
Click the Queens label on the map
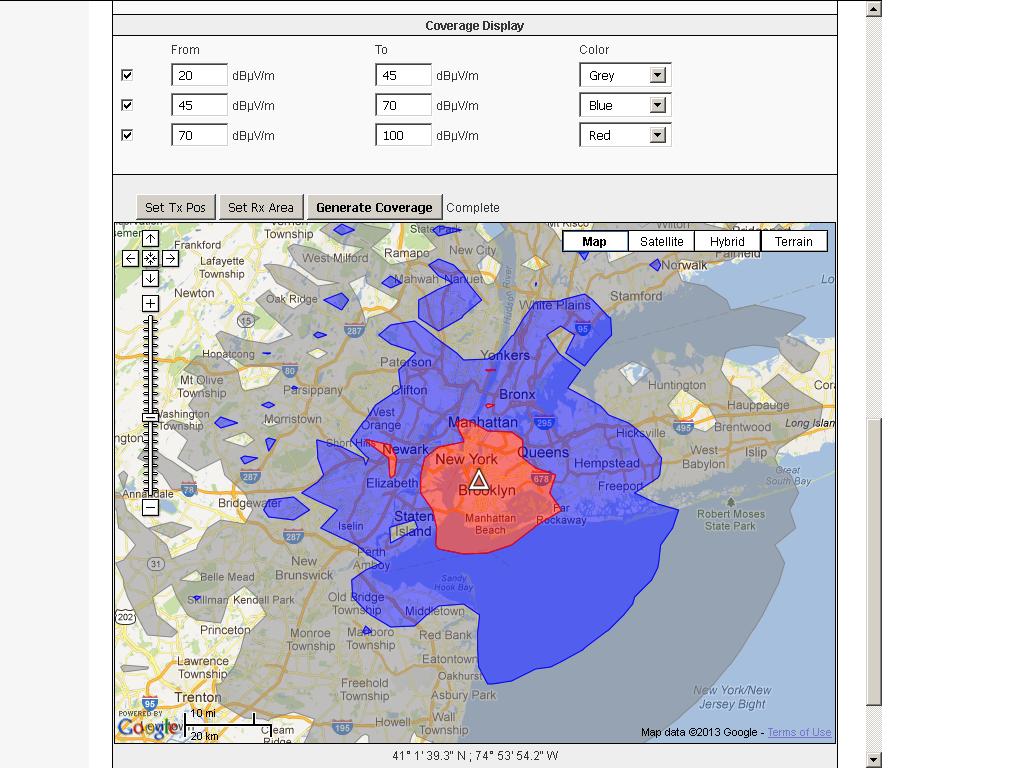coord(543,452)
